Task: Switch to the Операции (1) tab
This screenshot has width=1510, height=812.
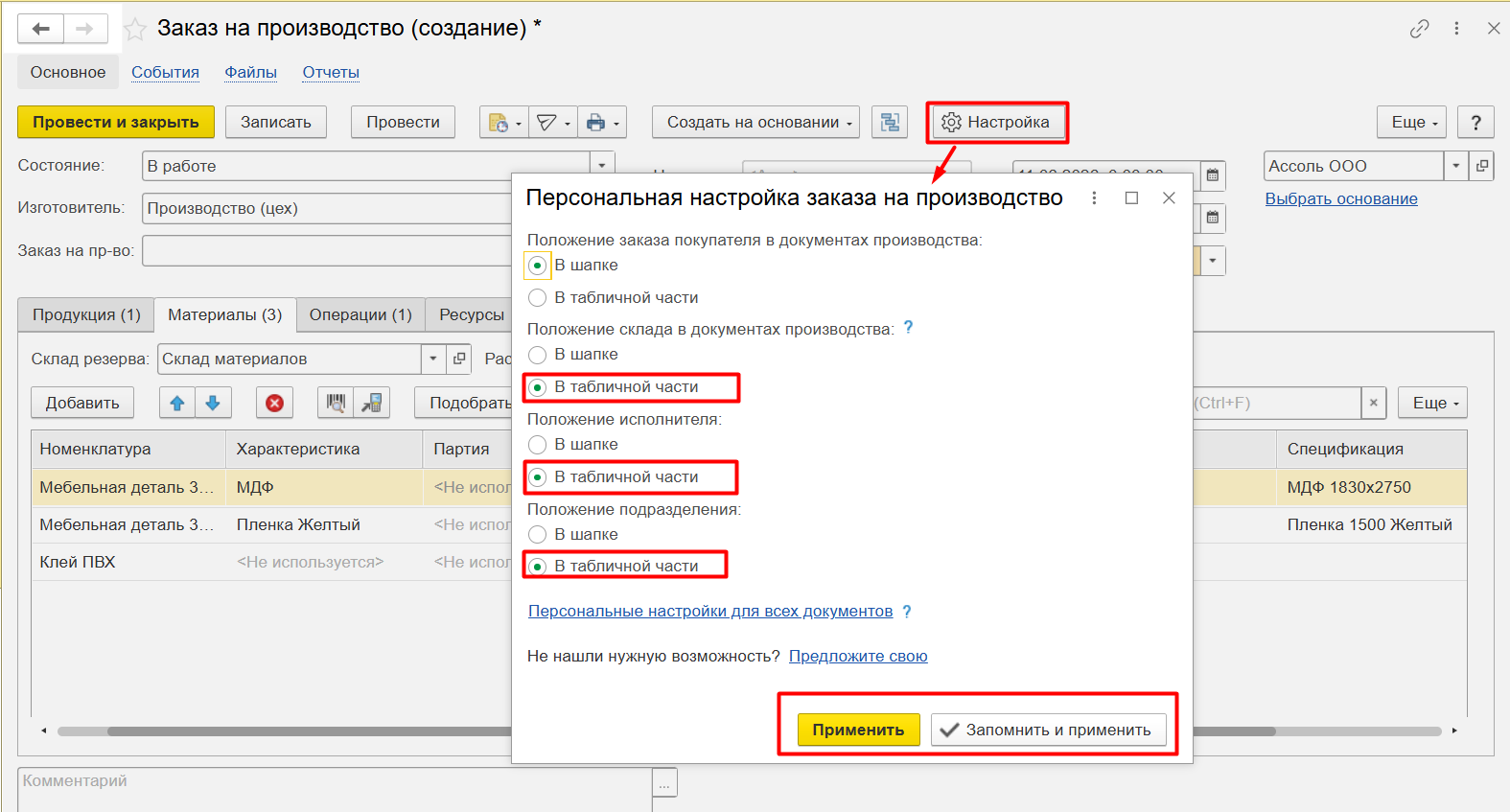Action: point(360,314)
